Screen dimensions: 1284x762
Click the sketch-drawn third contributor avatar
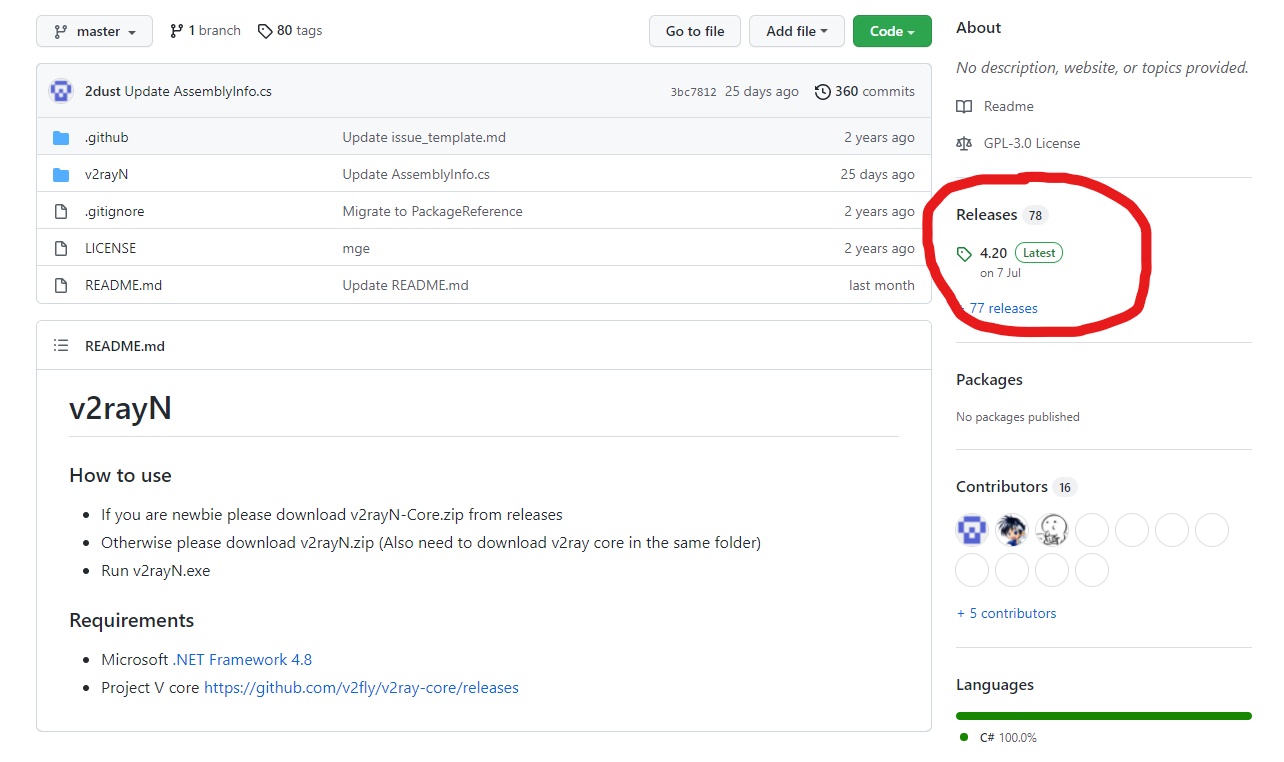point(1052,530)
